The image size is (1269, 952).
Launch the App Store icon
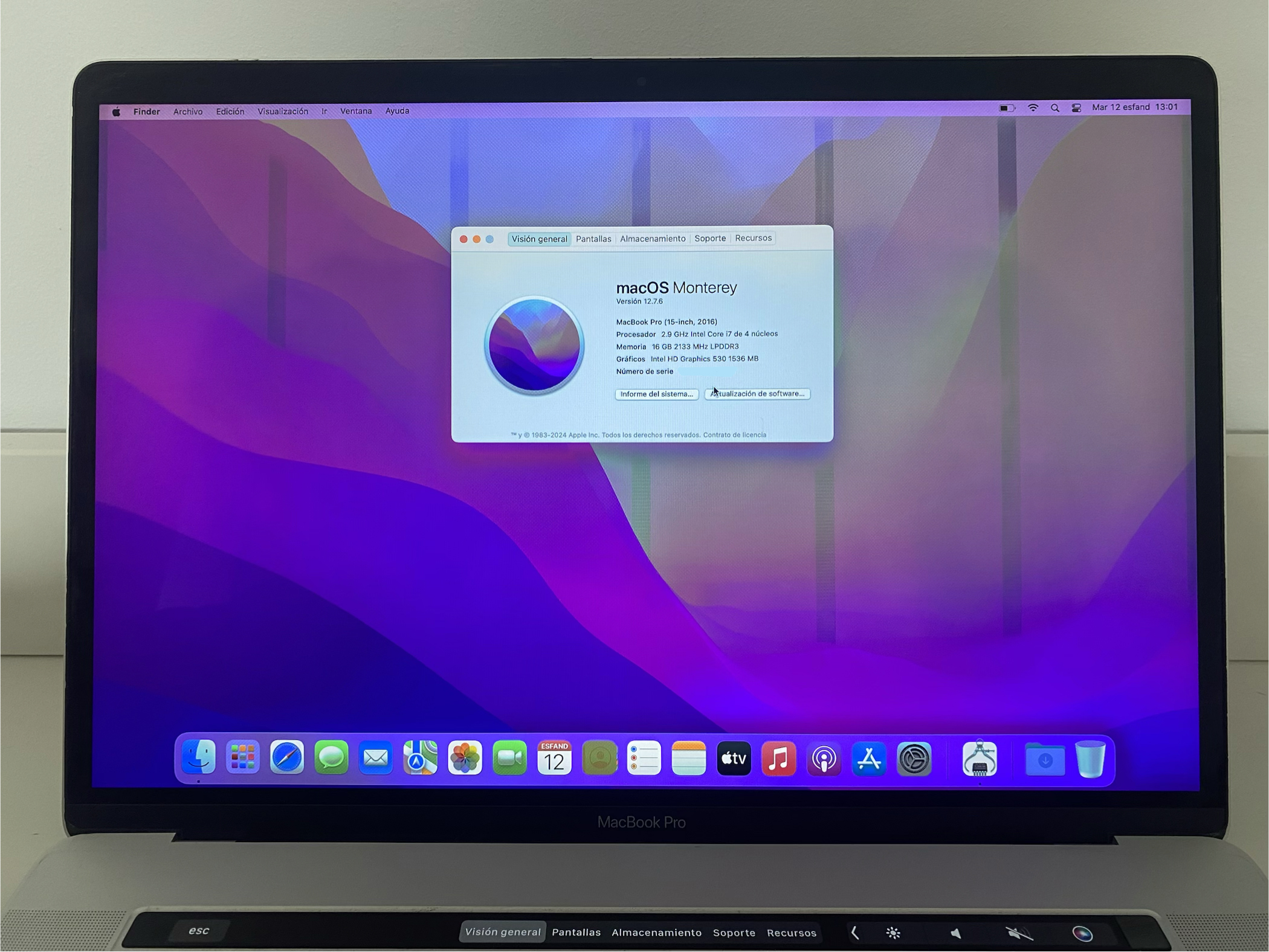coord(869,759)
